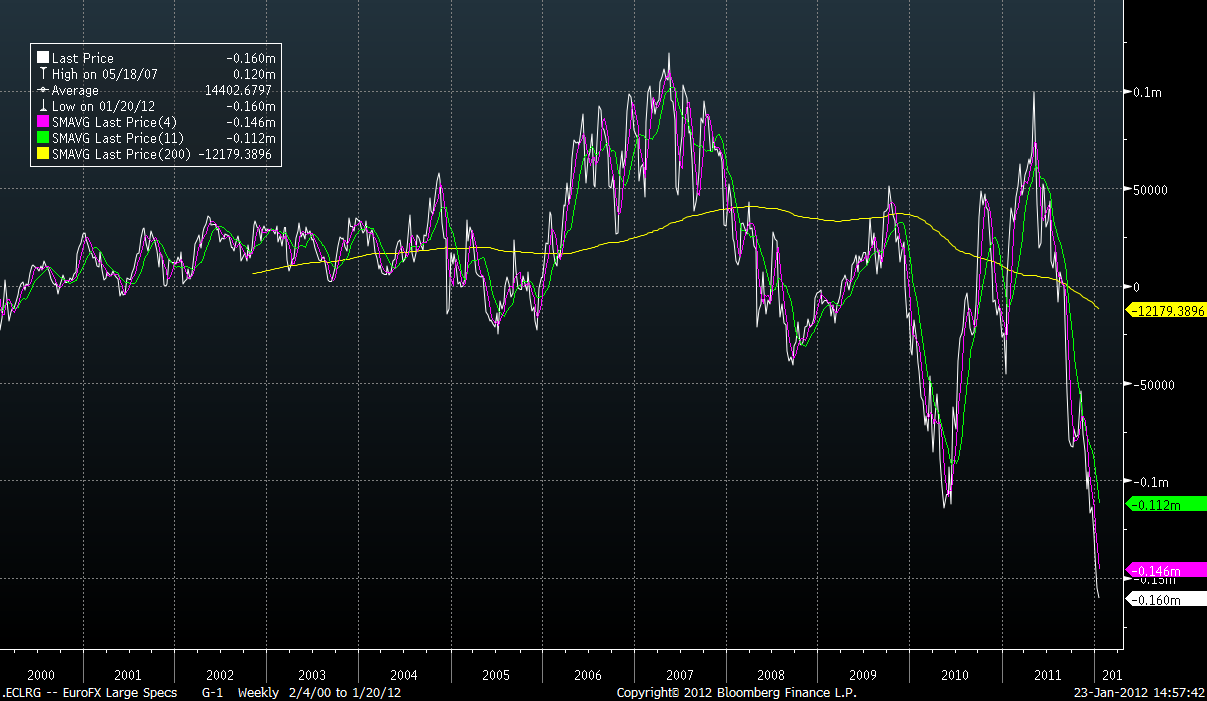
Task: Click the yellow -12179.3896 axis value tag
Action: [x=1166, y=311]
